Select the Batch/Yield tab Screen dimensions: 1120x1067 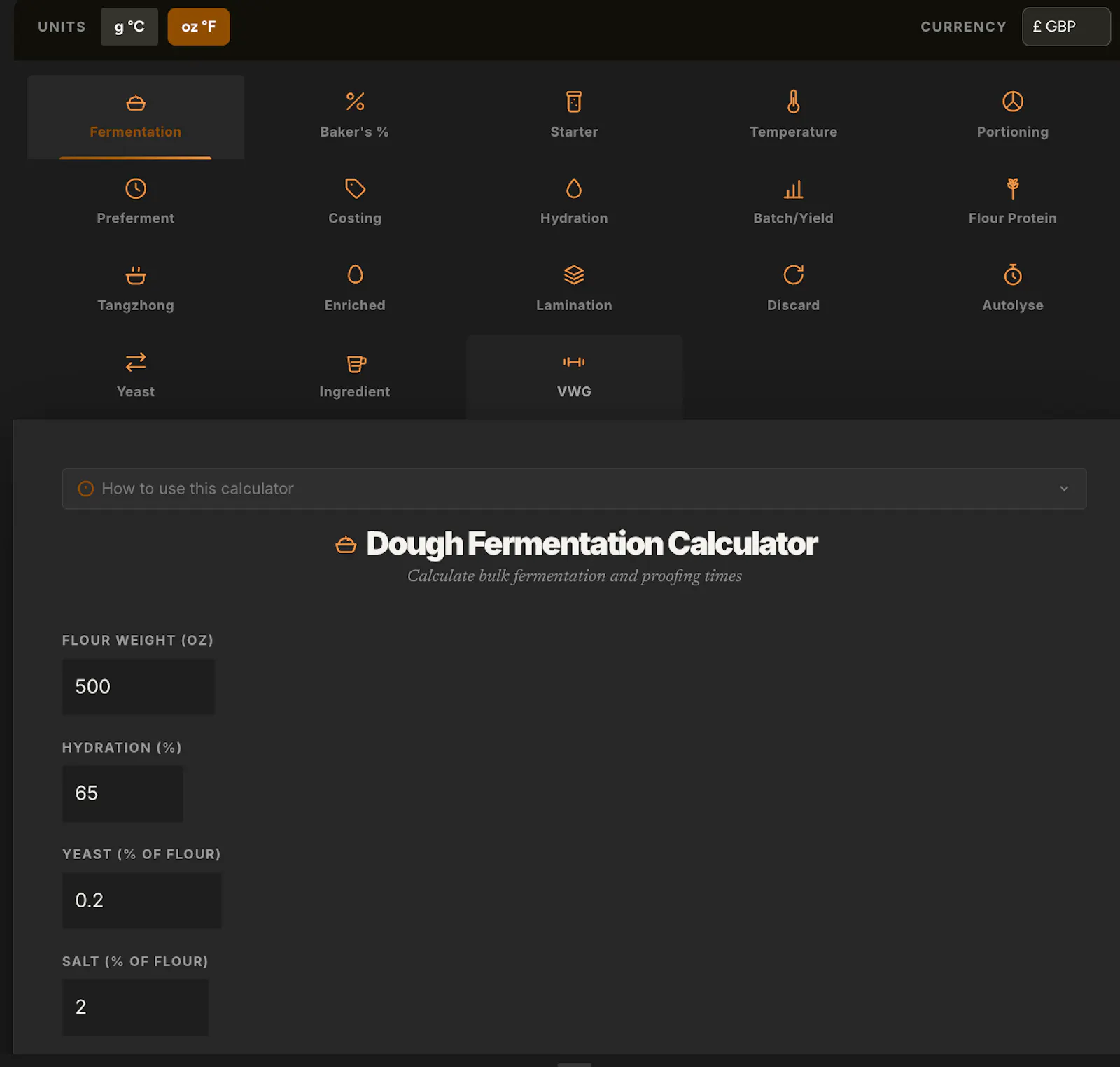[x=793, y=203]
